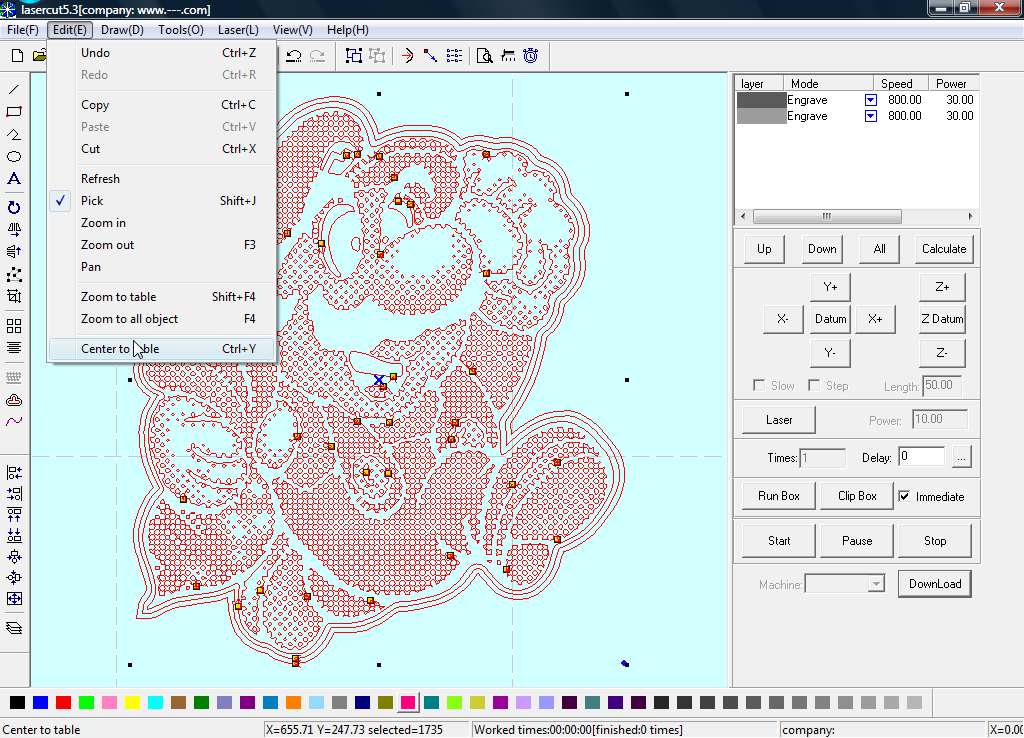
Task: Select Copy in the Edit menu
Action: [162, 104]
